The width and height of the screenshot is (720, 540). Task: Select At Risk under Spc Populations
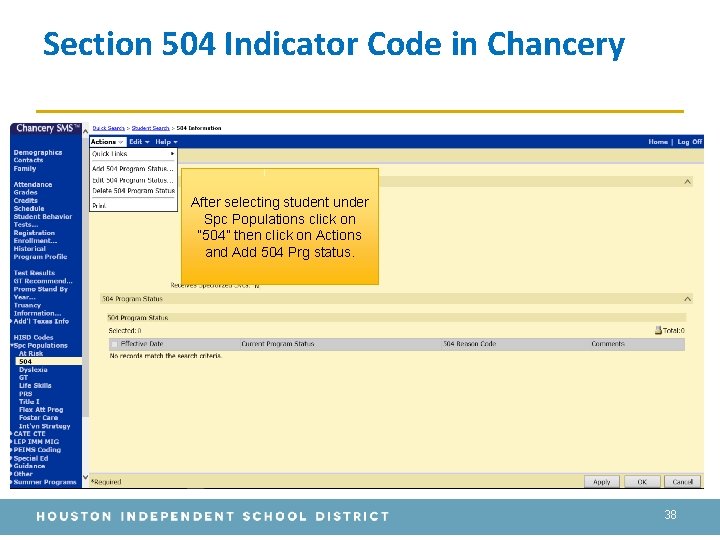tap(31, 354)
